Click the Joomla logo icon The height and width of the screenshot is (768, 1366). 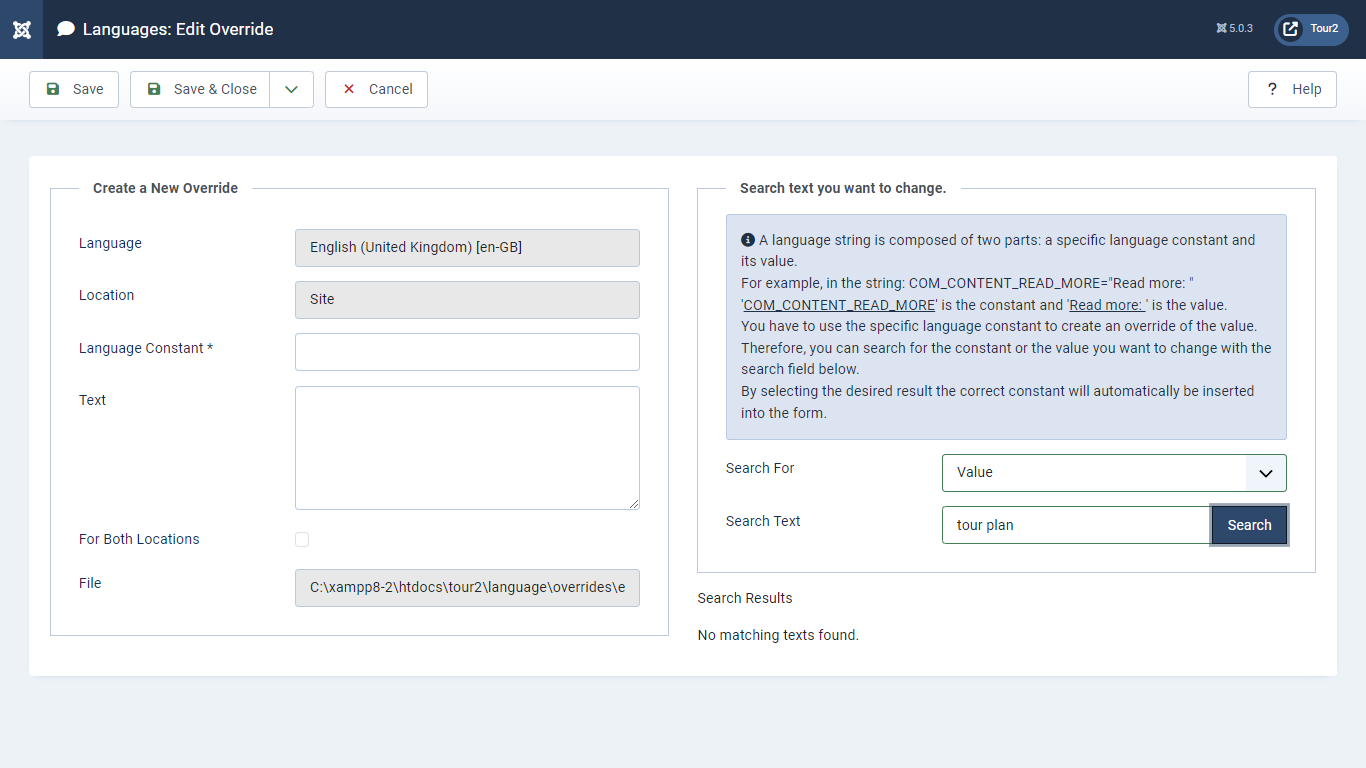pyautogui.click(x=21, y=29)
